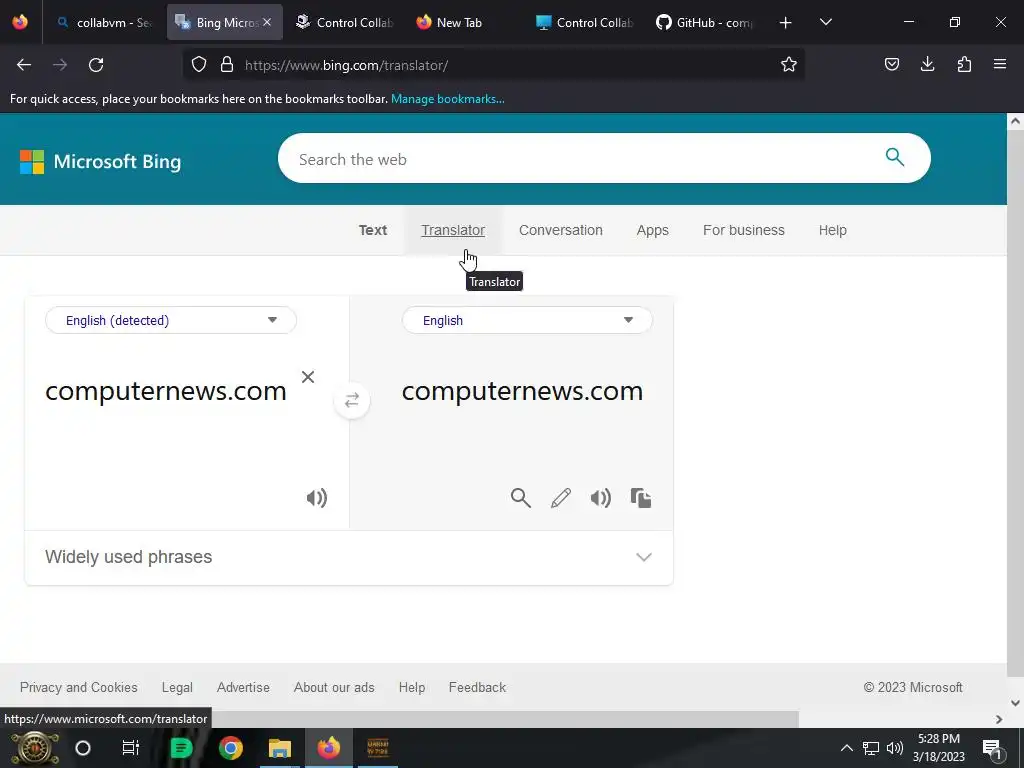Open the Help link in footer
The image size is (1024, 768).
pos(411,687)
